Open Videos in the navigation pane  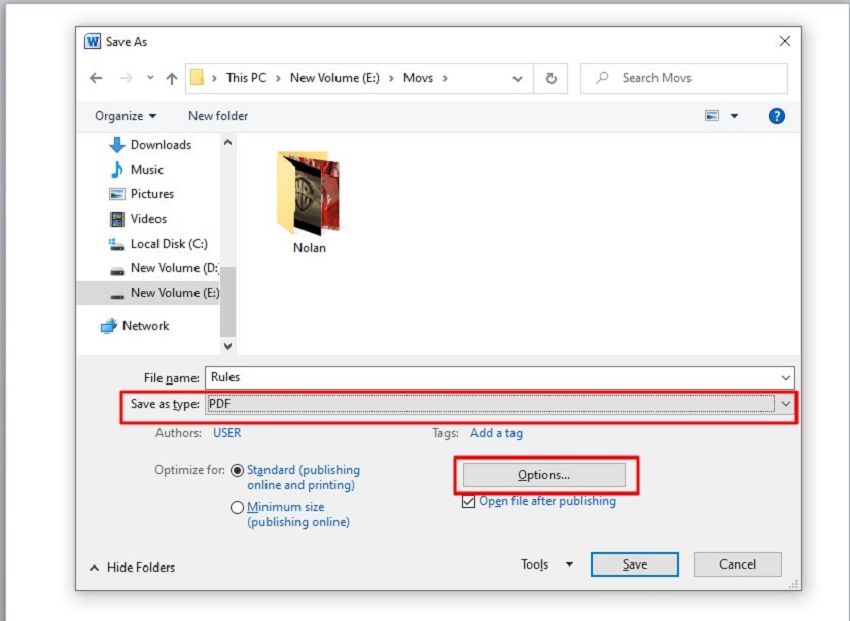(x=149, y=219)
